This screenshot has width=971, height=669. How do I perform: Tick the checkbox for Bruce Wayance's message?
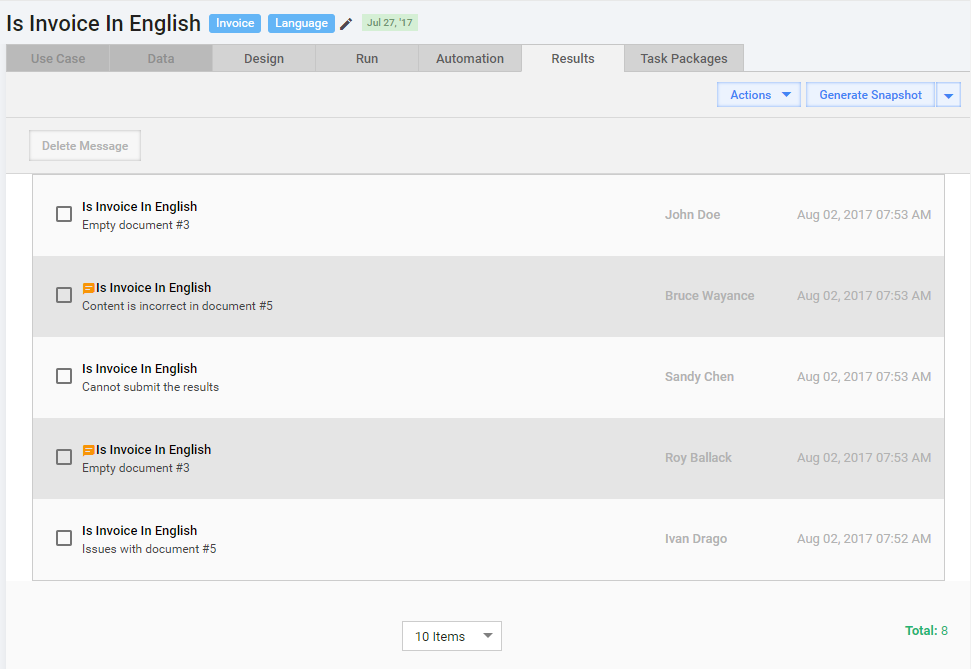[x=64, y=295]
